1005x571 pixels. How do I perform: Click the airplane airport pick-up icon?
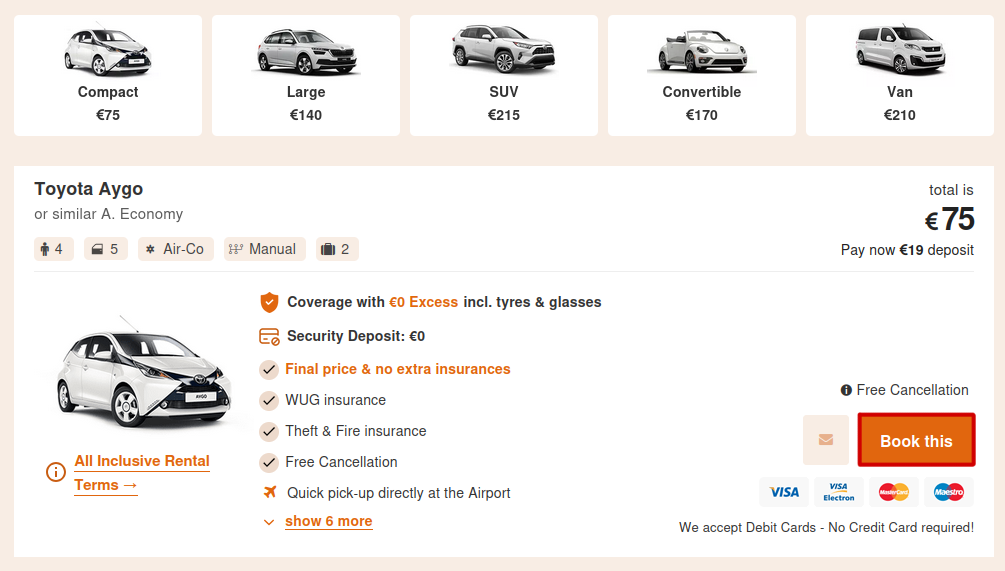269,492
